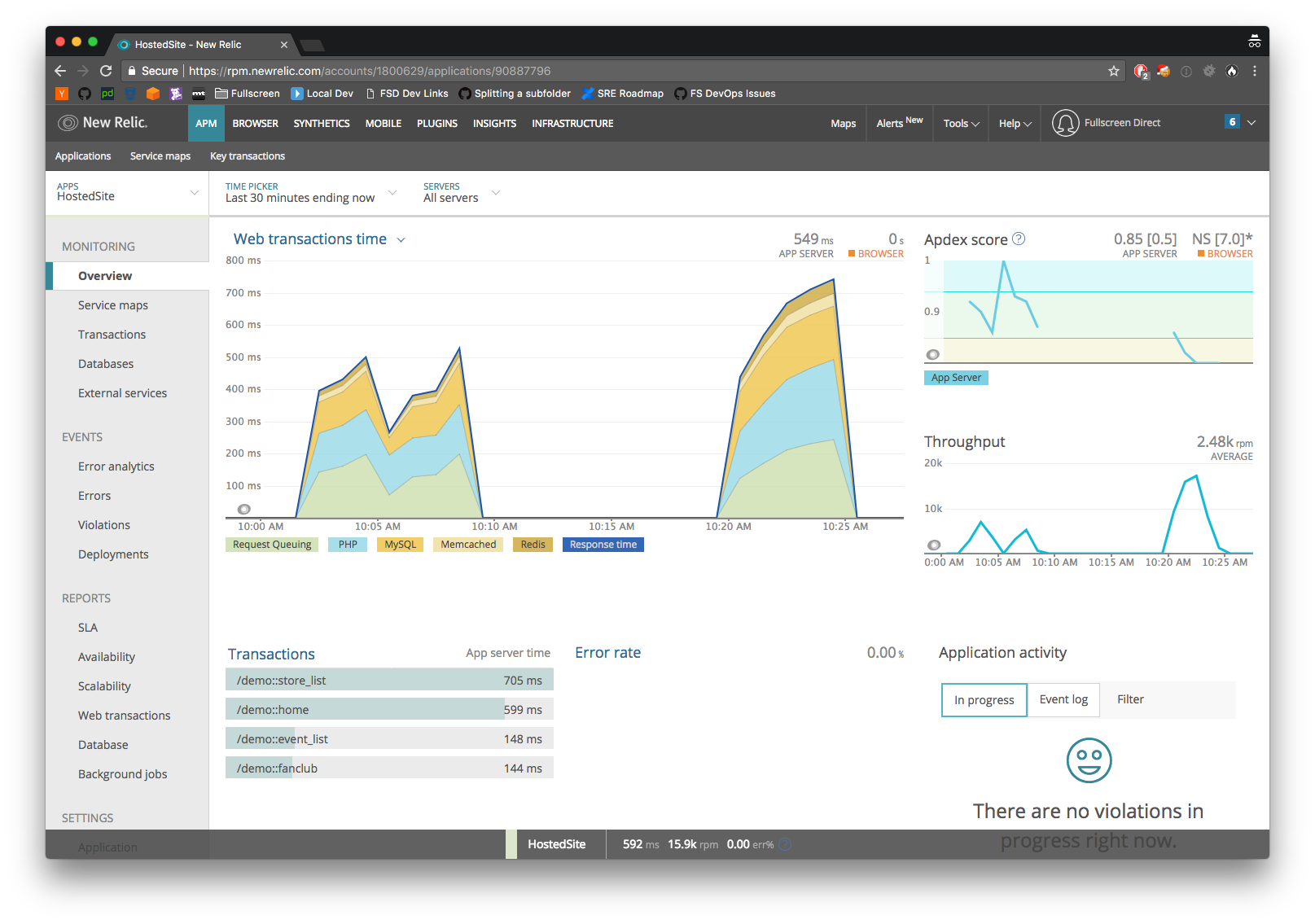The image size is (1315, 924).
Task: Select the /demo::store_list transaction row
Action: click(x=389, y=679)
